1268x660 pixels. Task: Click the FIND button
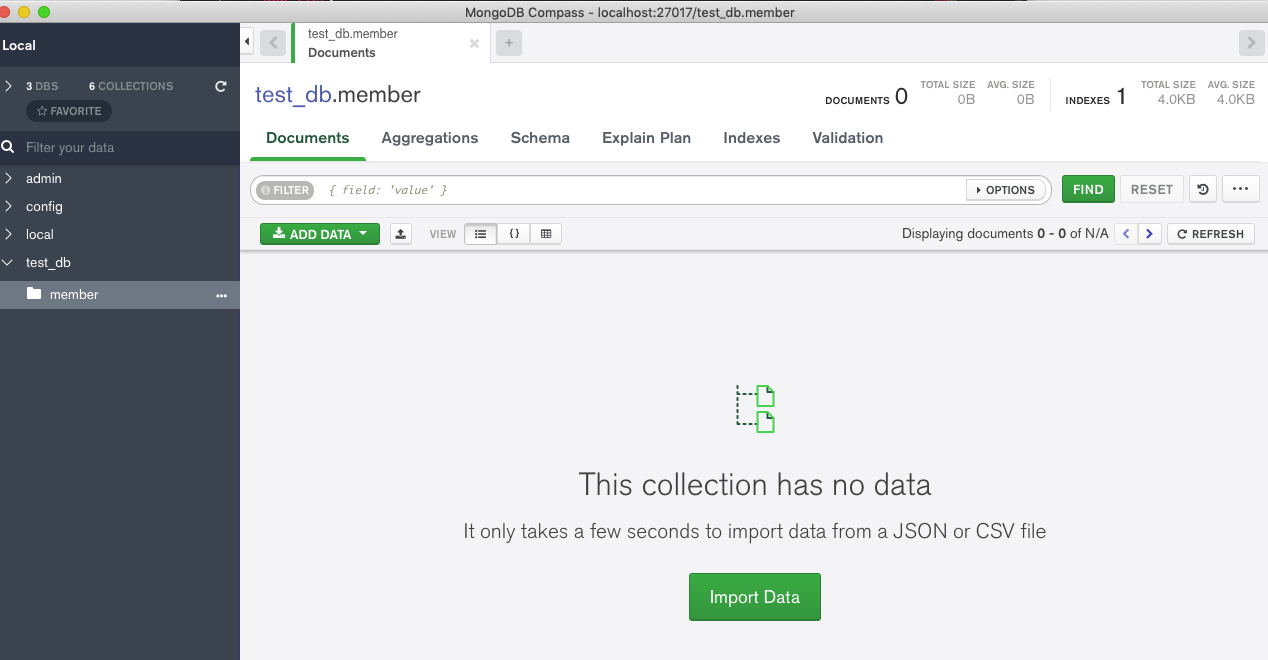pyautogui.click(x=1088, y=189)
